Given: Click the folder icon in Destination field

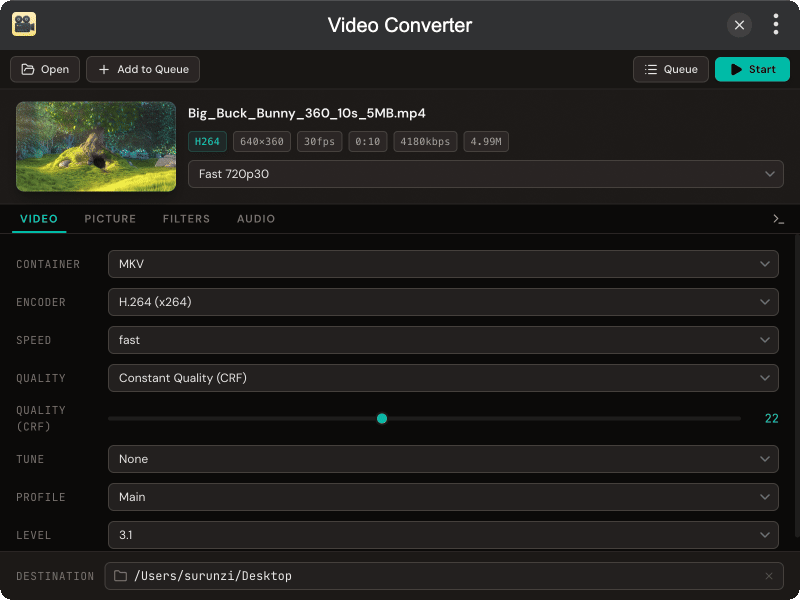Looking at the screenshot, I should [x=120, y=576].
